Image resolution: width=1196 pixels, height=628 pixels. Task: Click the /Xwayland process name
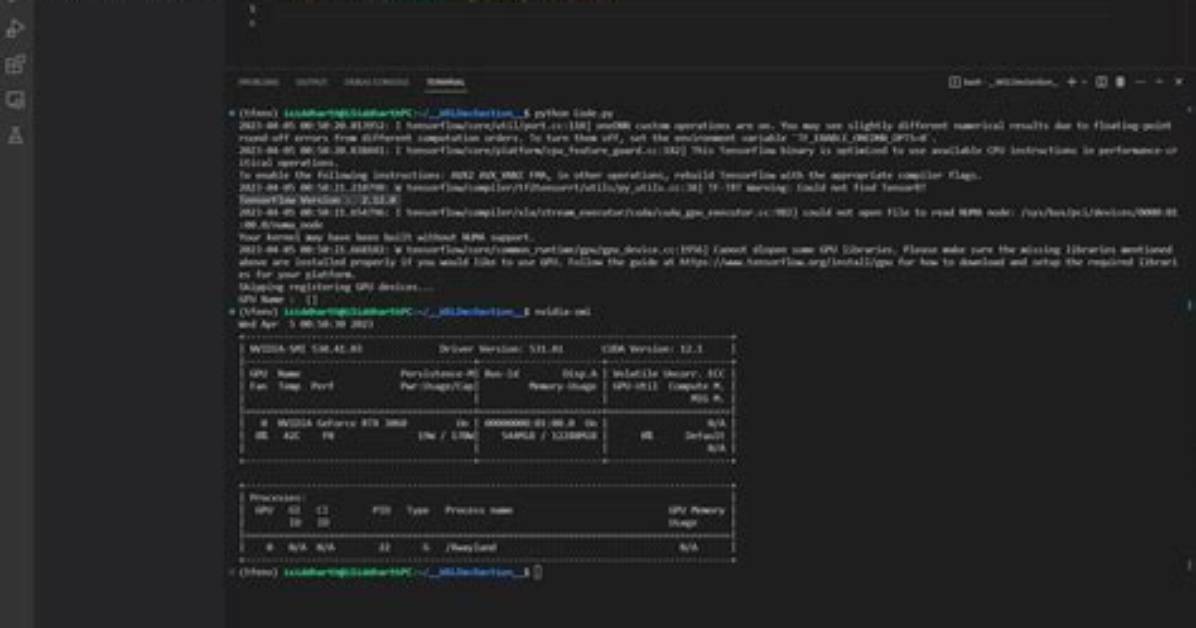[471, 547]
